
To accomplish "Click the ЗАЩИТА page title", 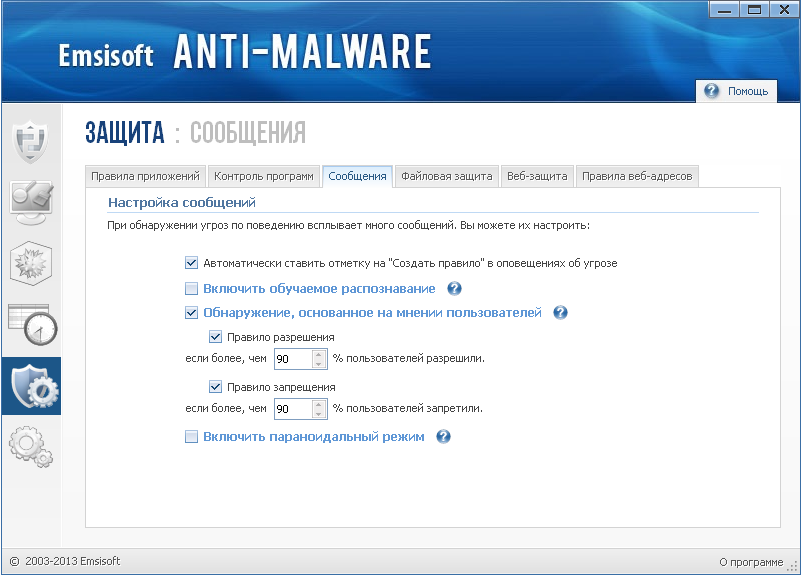I will point(125,133).
